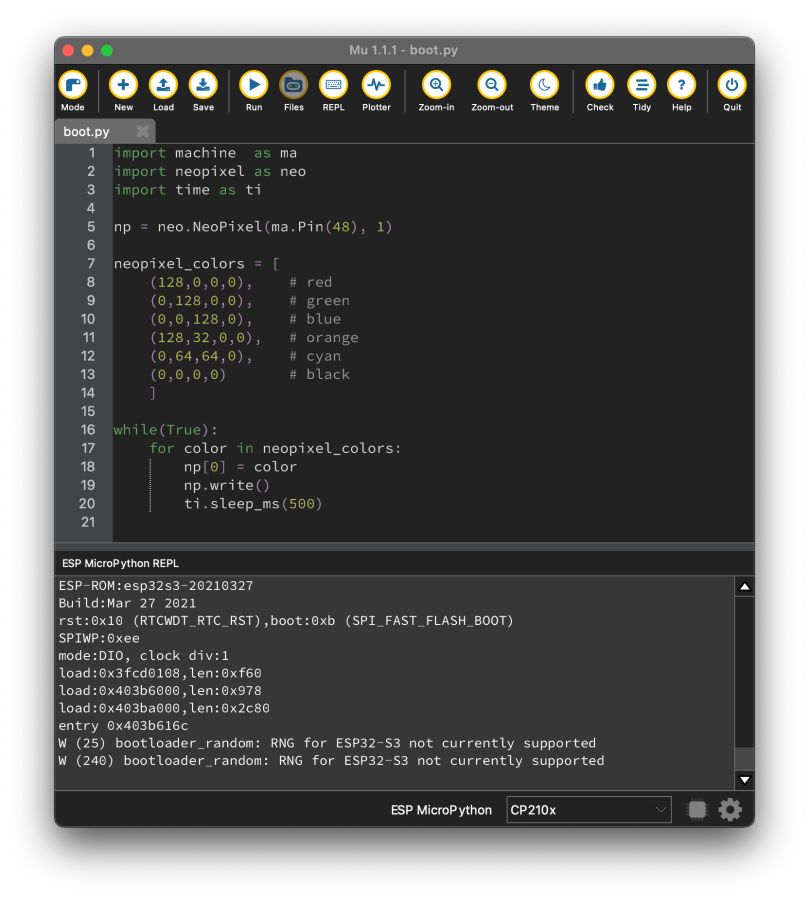Click the 'W (240) bootloader_random' warning line

[331, 760]
